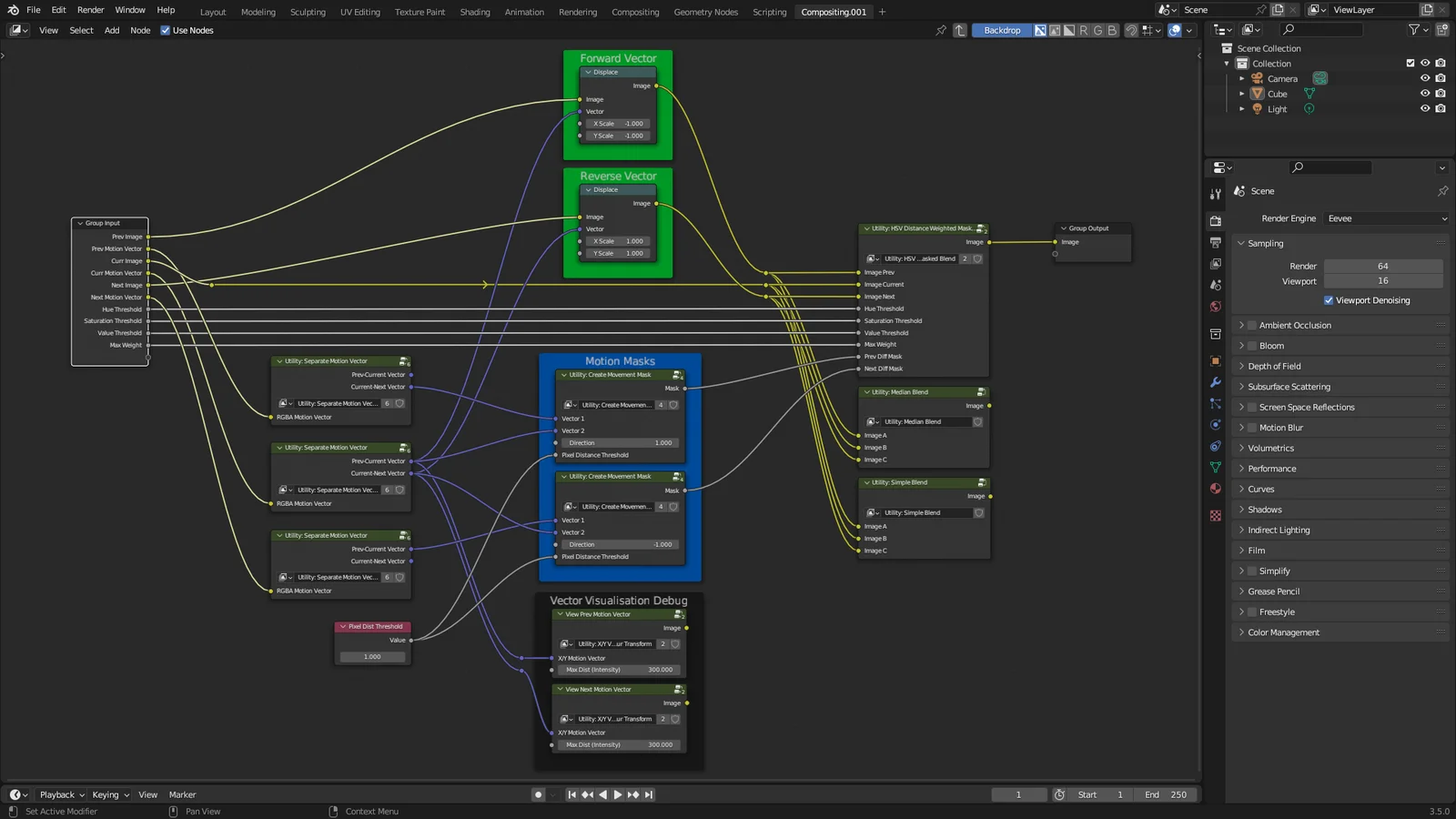Open the Render Properties tab
This screenshot has height=819, width=1456.
1215,220
